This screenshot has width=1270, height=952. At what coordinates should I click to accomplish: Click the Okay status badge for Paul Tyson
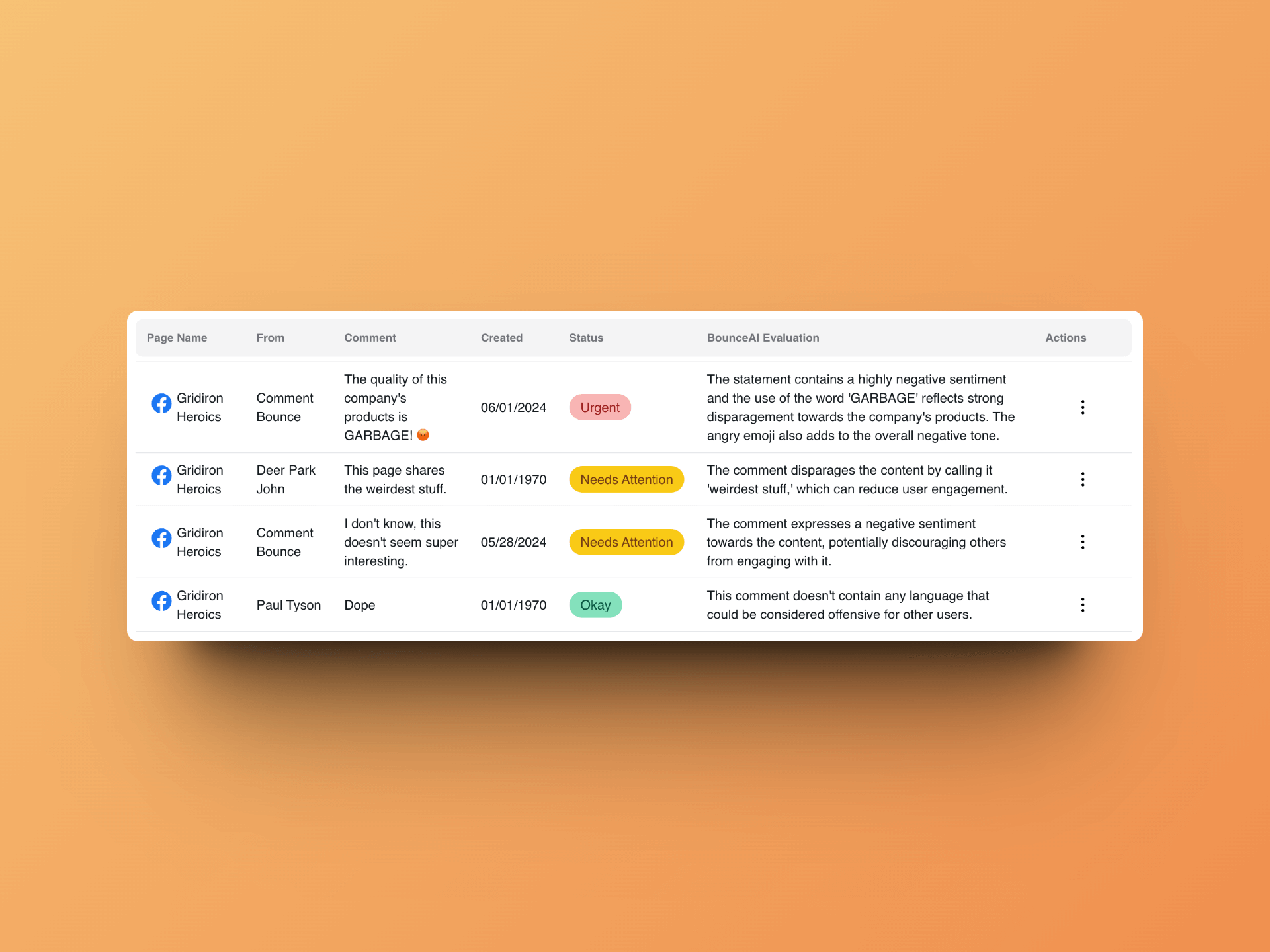click(x=597, y=604)
